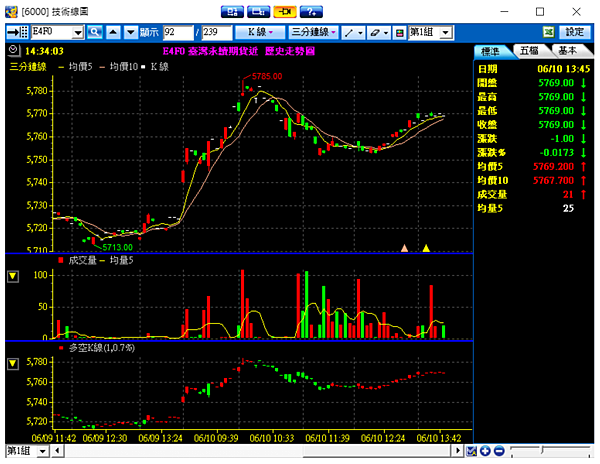Click the chart title E4F0 臺灣永續期貨近
The width and height of the screenshot is (600, 464).
(x=210, y=51)
